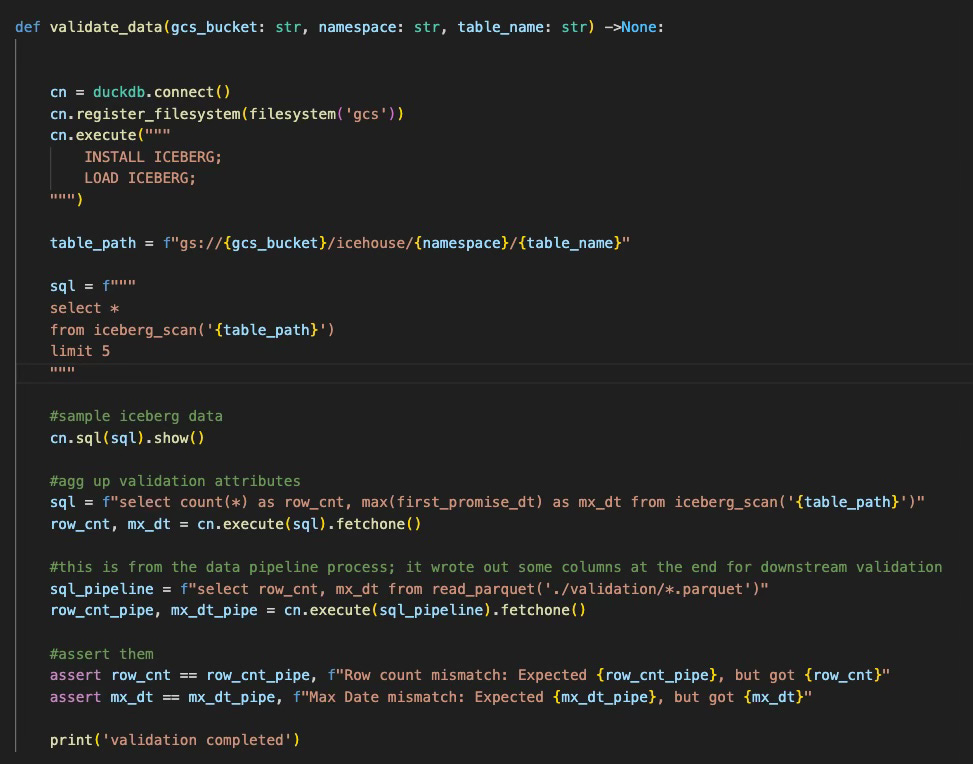This screenshot has height=764, width=973.
Task: Click the './validation/*.parquet' path string
Action: coord(651,589)
